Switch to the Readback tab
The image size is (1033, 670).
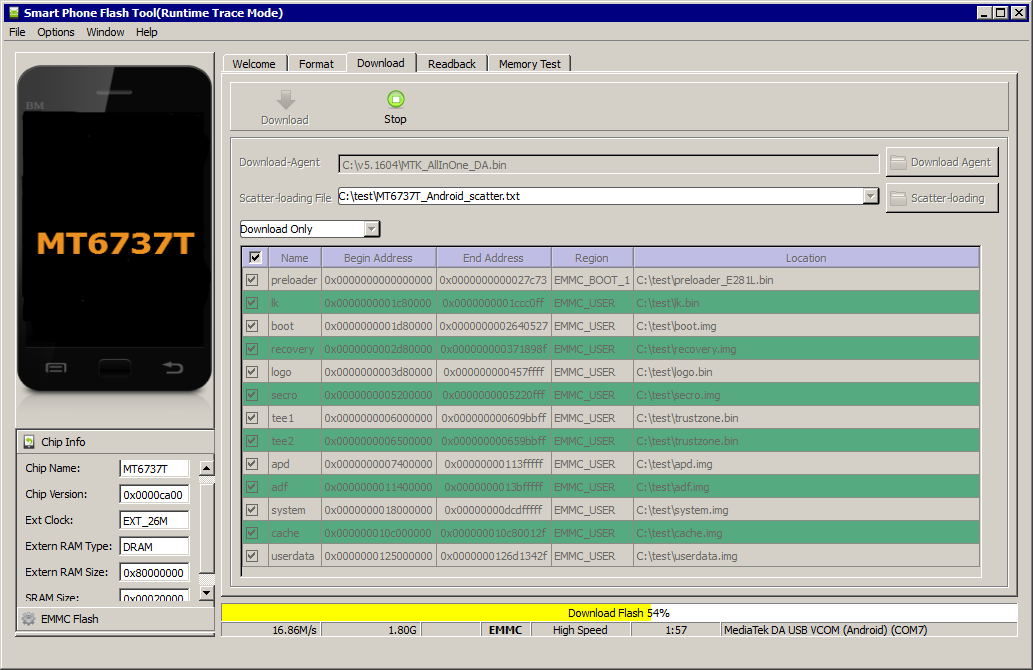point(451,64)
